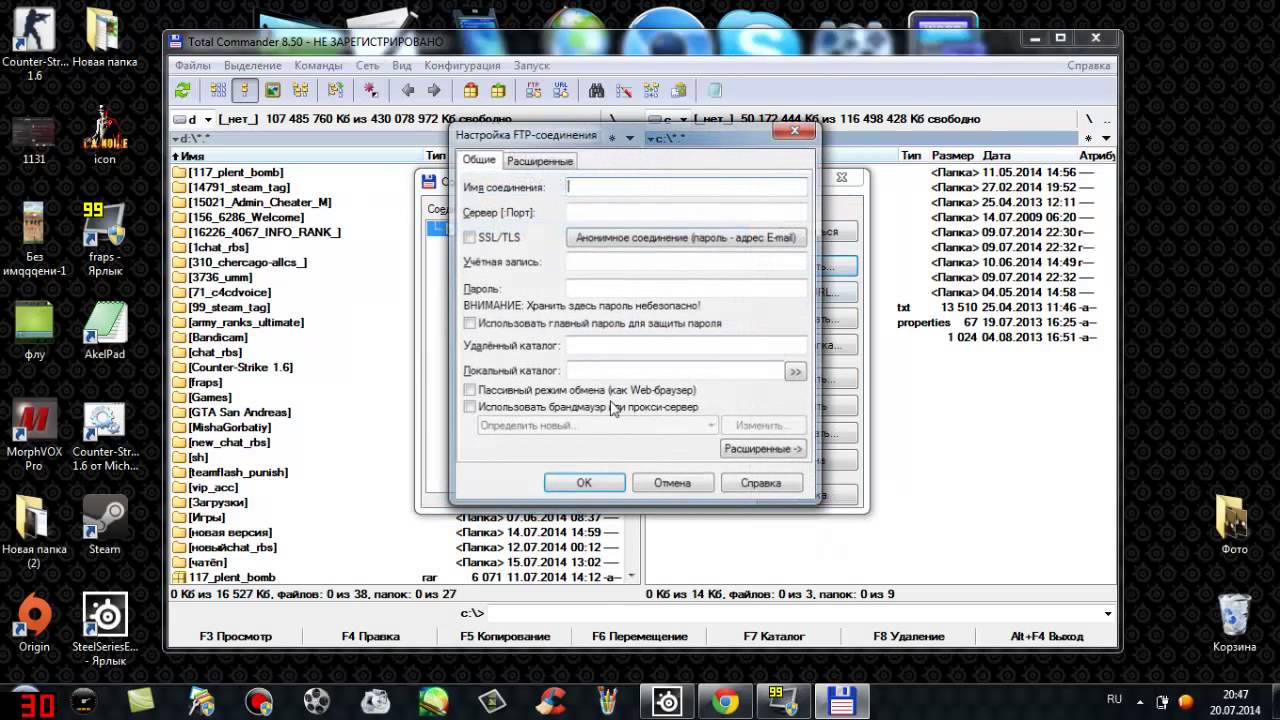
Task: Click the Анонимное соединение button
Action: (x=686, y=238)
